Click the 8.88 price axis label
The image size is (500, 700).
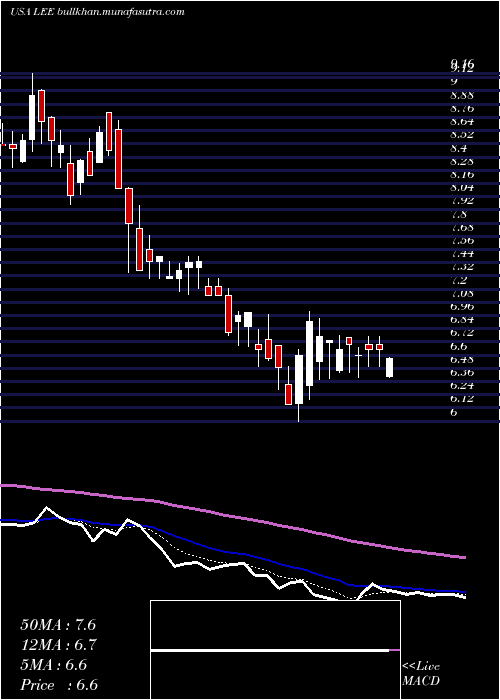click(x=462, y=95)
